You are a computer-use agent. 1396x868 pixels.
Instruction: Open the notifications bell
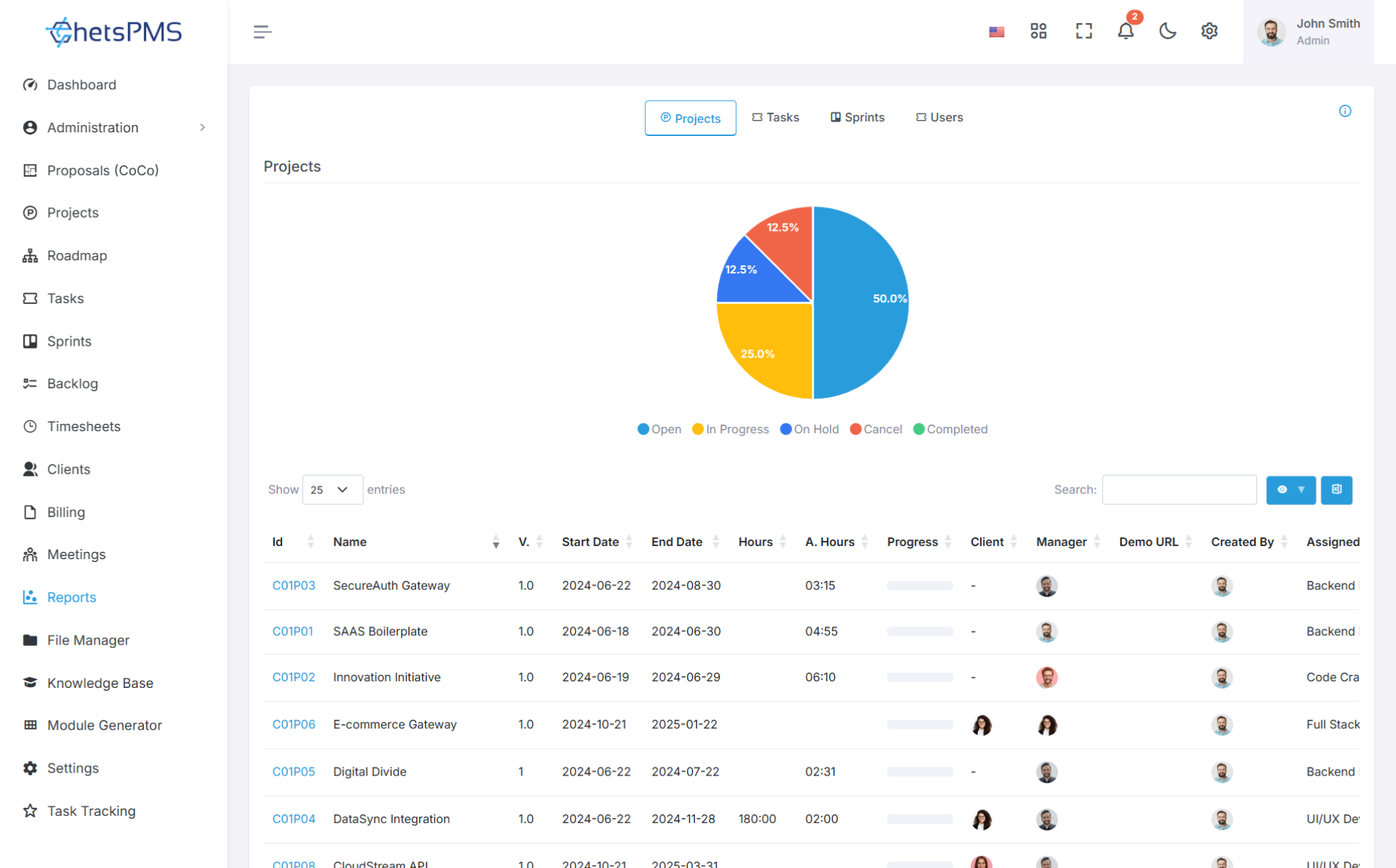1125,31
